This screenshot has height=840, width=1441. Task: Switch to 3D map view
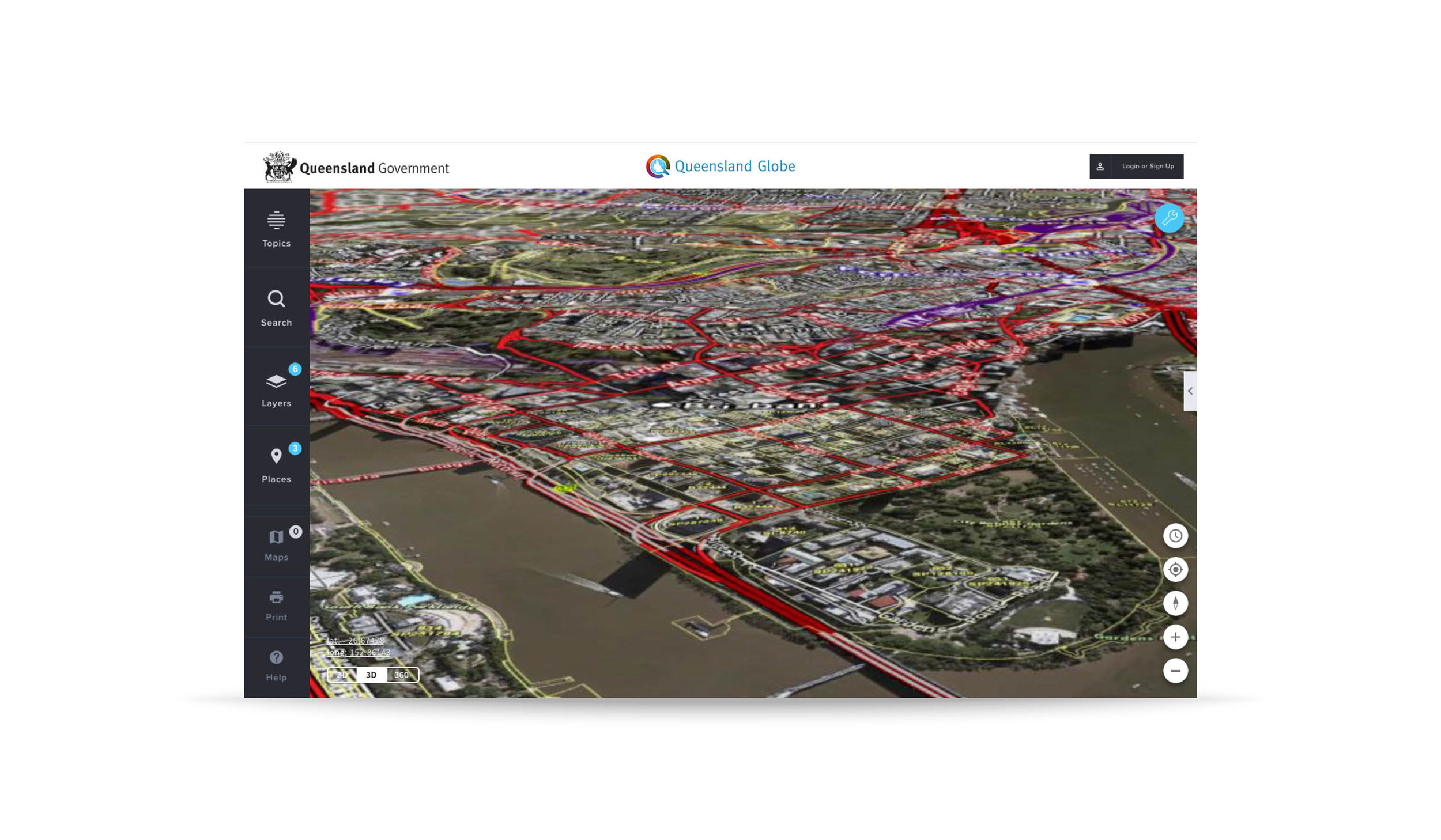(x=371, y=673)
